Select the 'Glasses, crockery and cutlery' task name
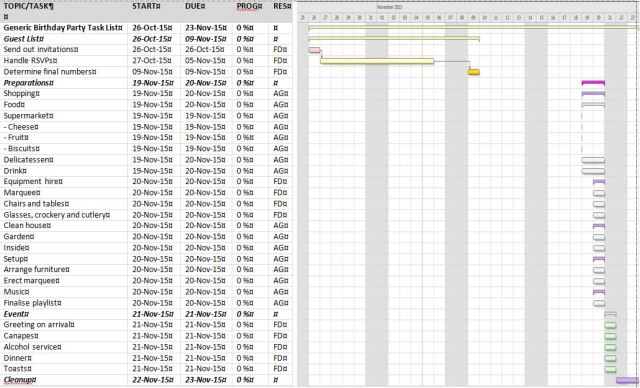The height and width of the screenshot is (388, 640). (x=57, y=215)
